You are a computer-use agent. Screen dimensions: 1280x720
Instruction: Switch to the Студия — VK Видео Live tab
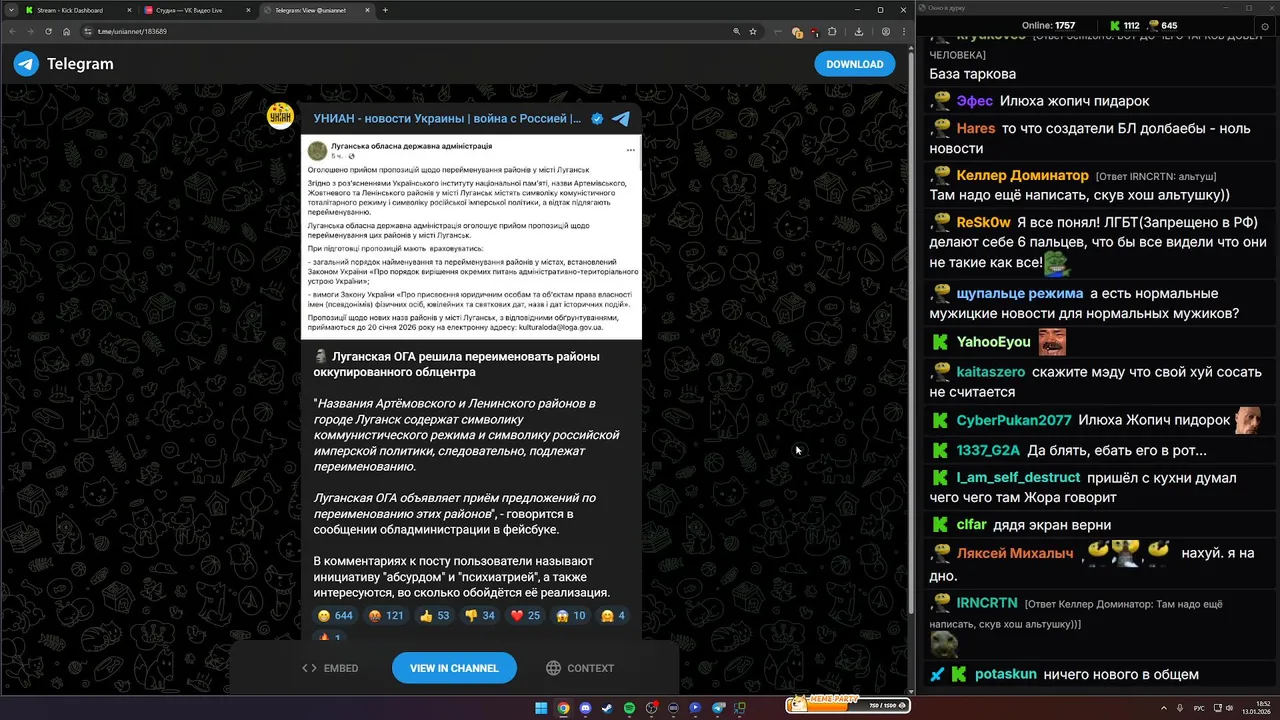pyautogui.click(x=195, y=10)
